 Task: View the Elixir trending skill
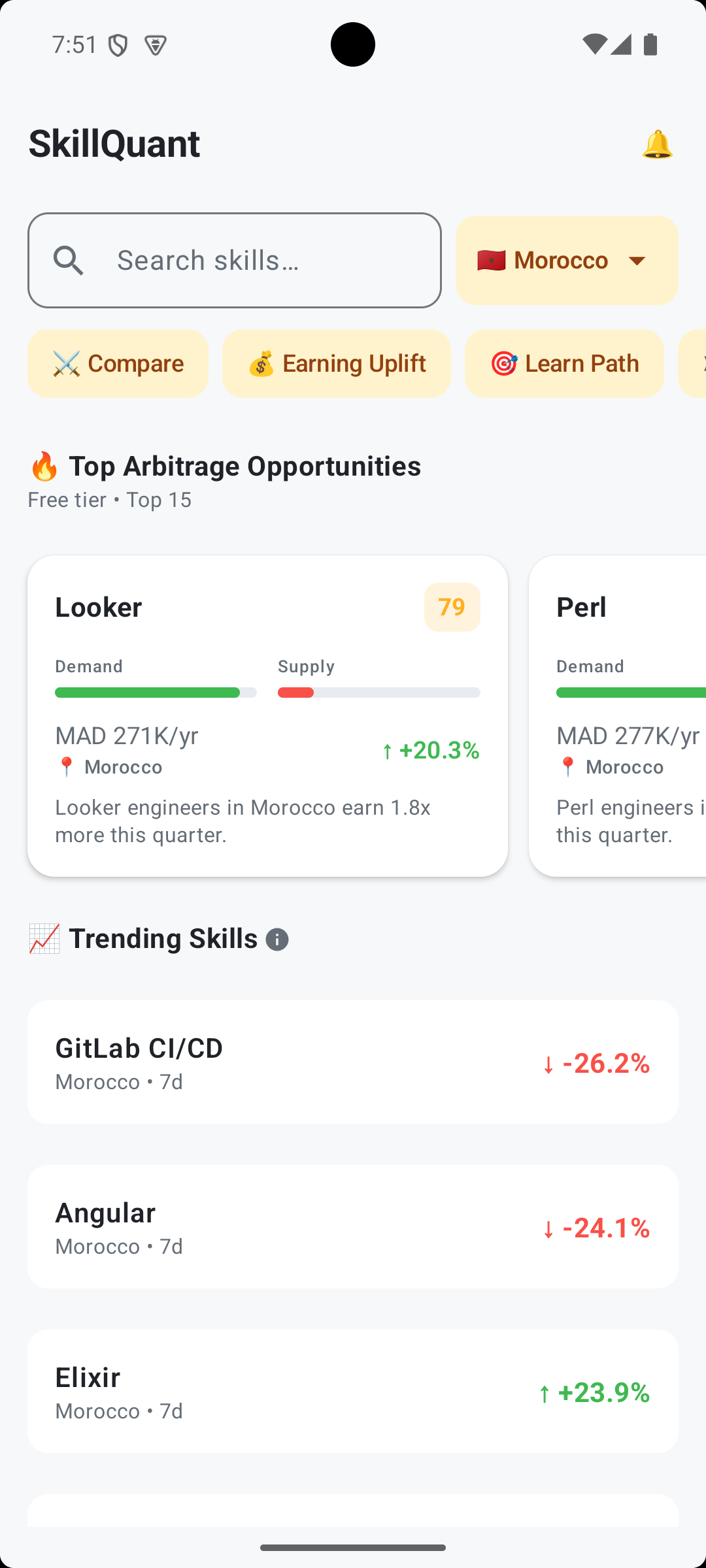353,1392
